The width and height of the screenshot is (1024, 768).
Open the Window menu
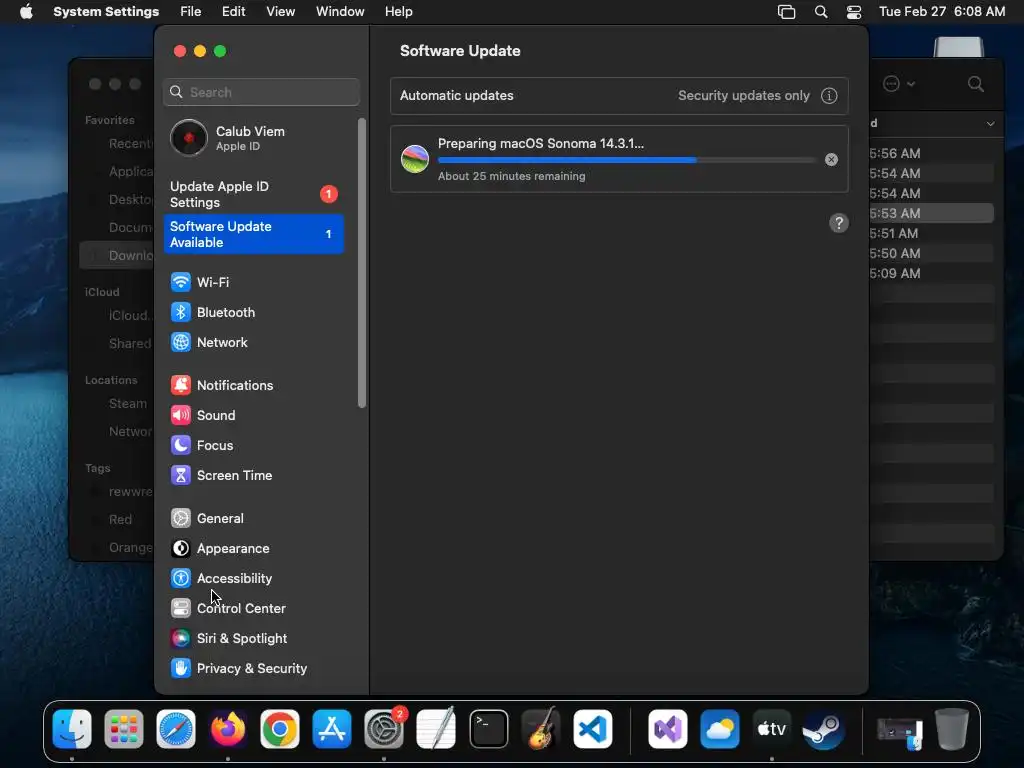tap(340, 12)
